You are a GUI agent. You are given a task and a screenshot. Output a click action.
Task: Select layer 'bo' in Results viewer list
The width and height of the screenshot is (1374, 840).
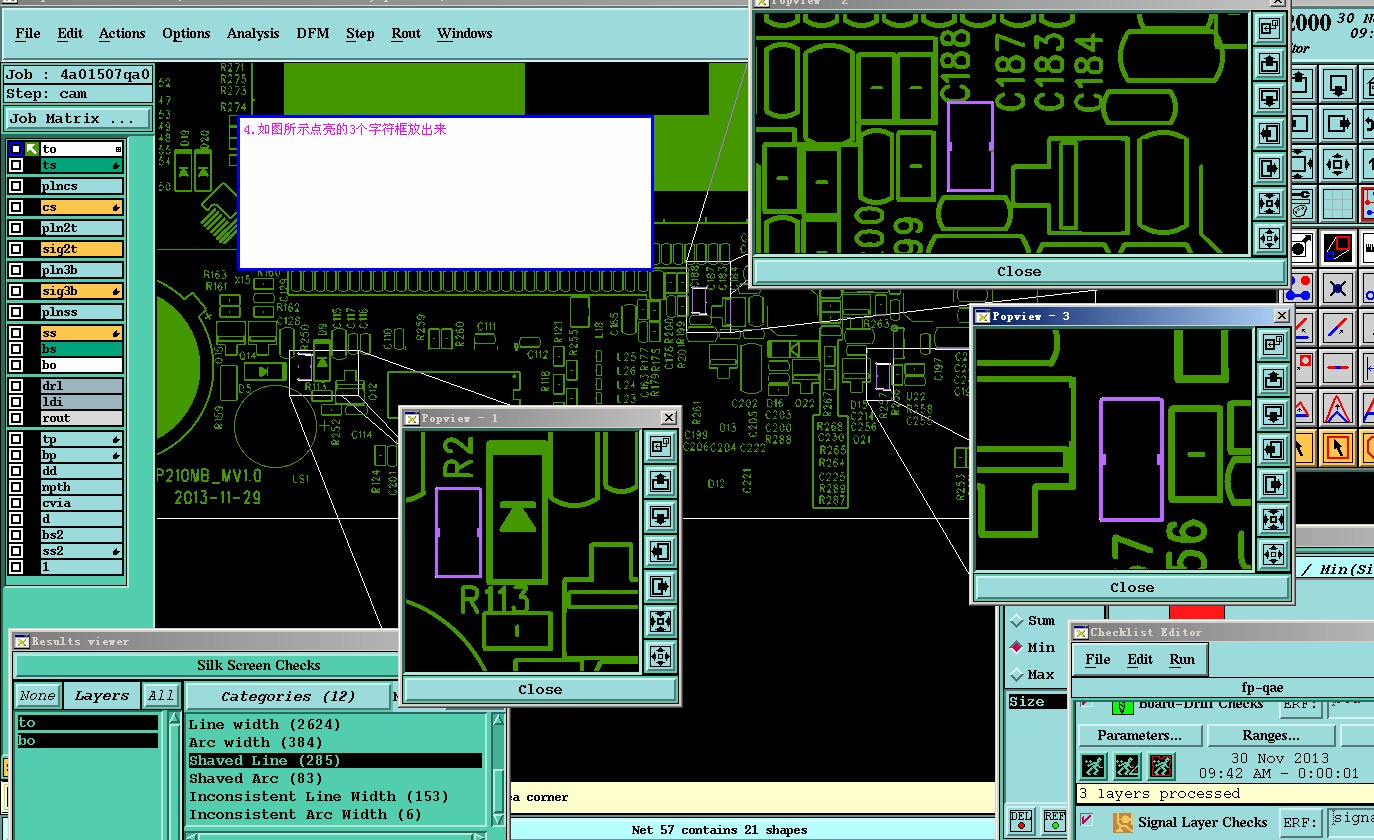click(87, 741)
